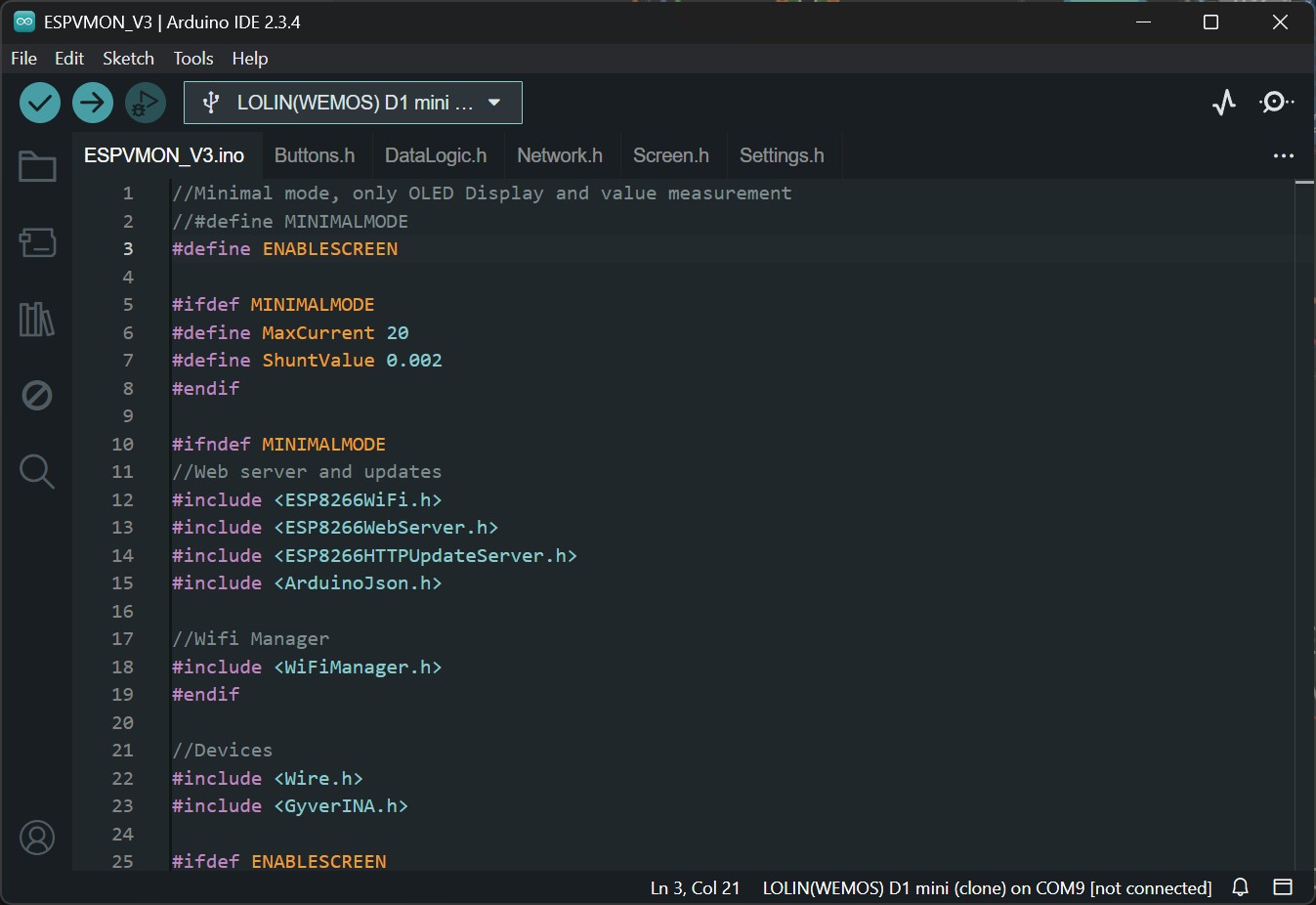Open the sidebar Debug panel icon
The width and height of the screenshot is (1316, 905).
pos(37,396)
